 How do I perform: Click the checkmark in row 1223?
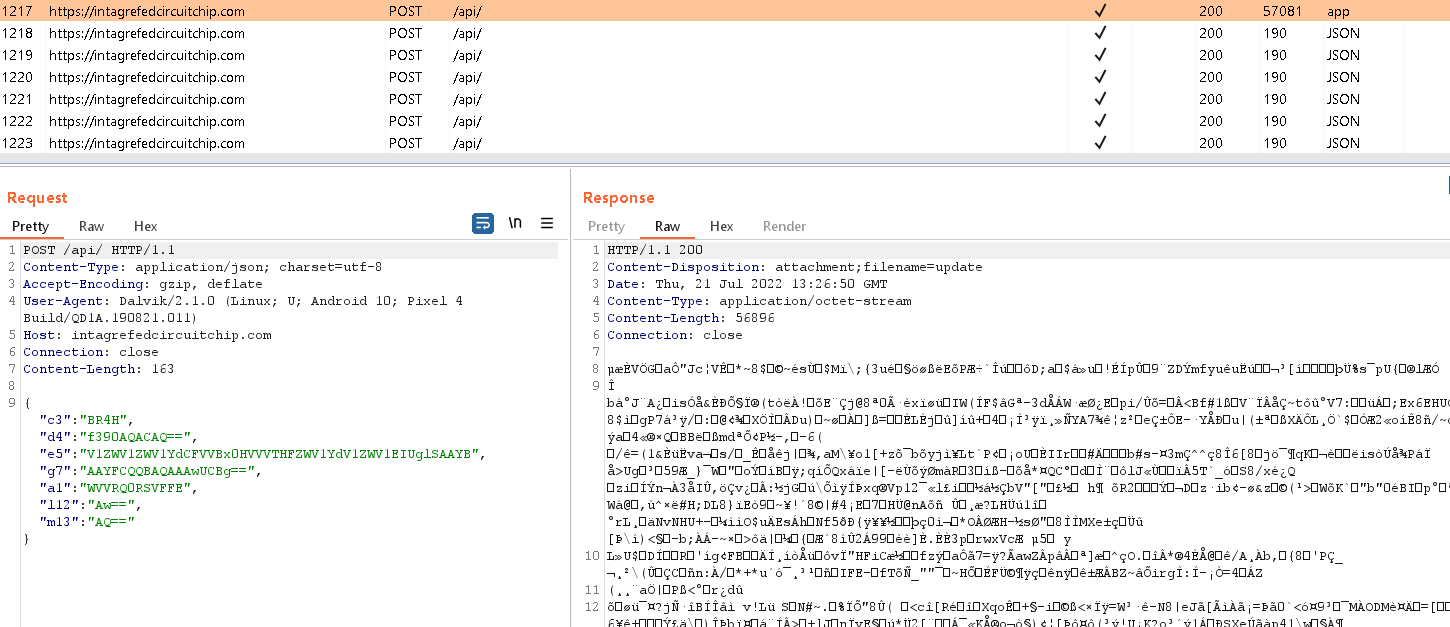pos(1100,144)
